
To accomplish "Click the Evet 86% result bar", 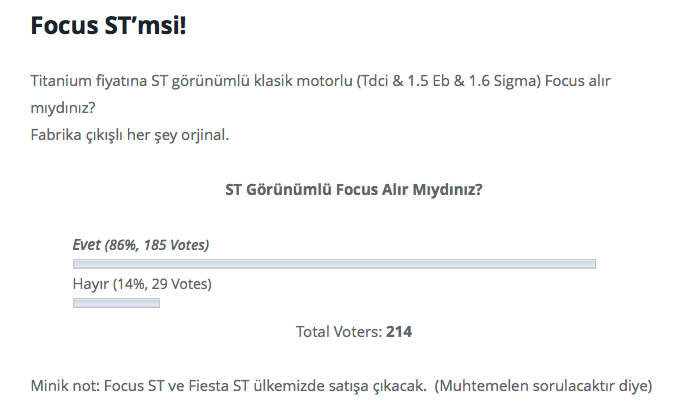I will click(334, 264).
